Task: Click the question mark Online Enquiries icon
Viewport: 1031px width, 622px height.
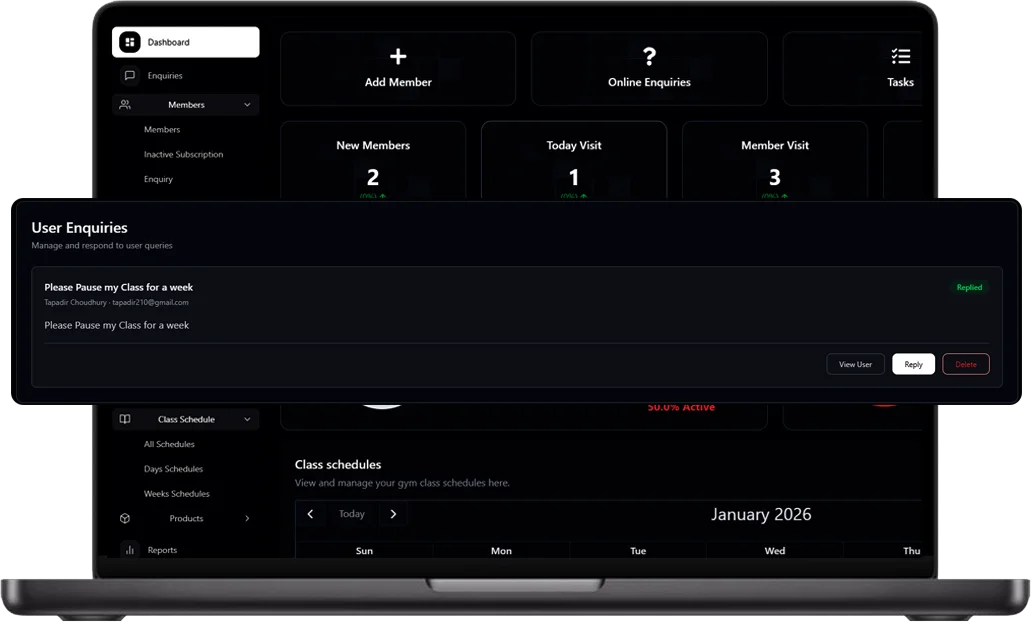Action: point(649,57)
